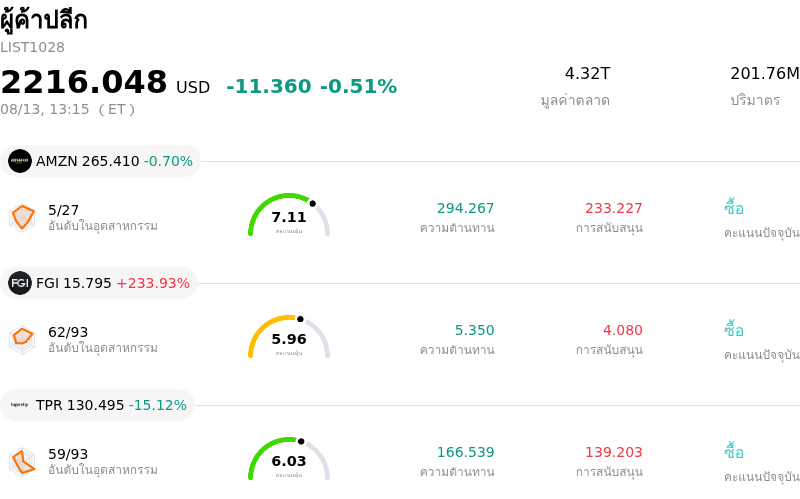Screen dimensions: 800x499
Task: Open TPR 59/93 rank radar icon
Action: 22,461
